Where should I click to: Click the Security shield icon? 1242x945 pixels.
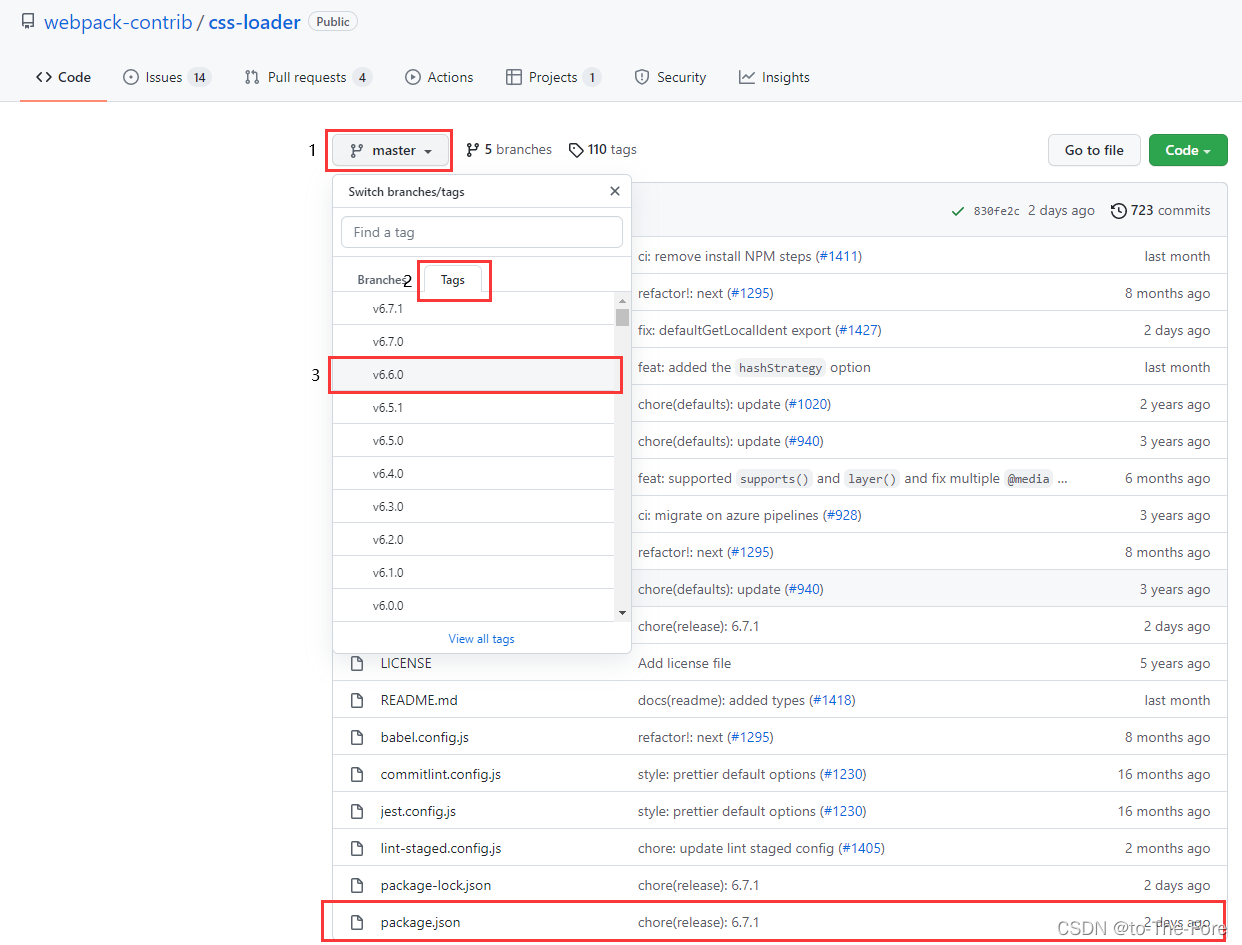(640, 77)
